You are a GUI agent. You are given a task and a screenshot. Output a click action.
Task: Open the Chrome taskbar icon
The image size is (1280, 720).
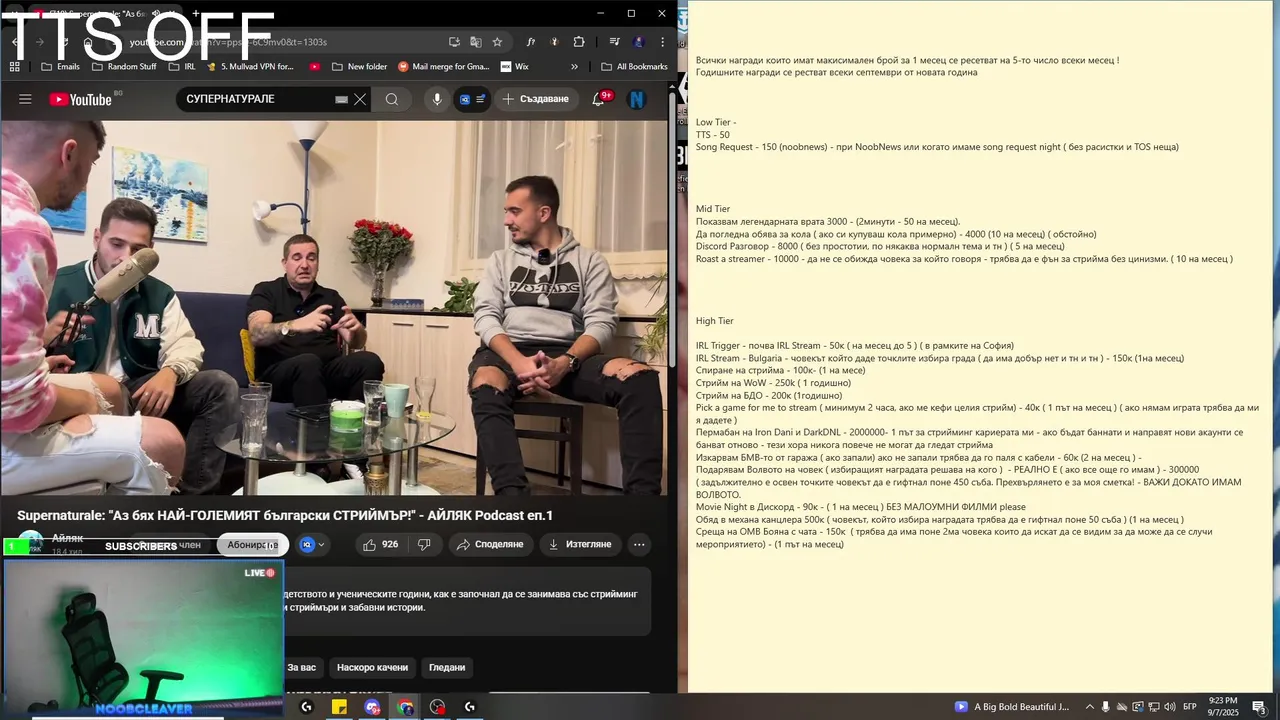(405, 707)
